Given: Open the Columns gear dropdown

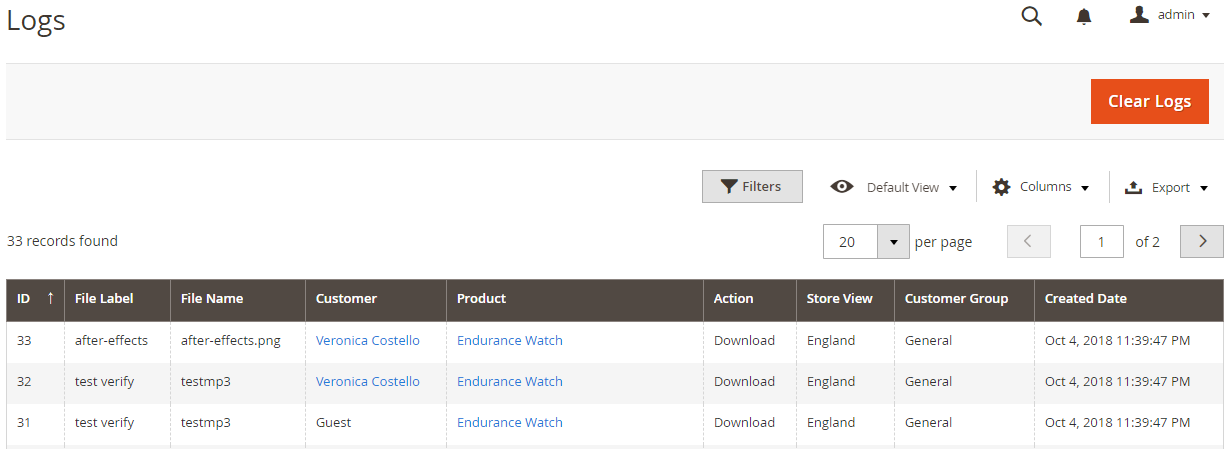Looking at the screenshot, I should point(1041,187).
